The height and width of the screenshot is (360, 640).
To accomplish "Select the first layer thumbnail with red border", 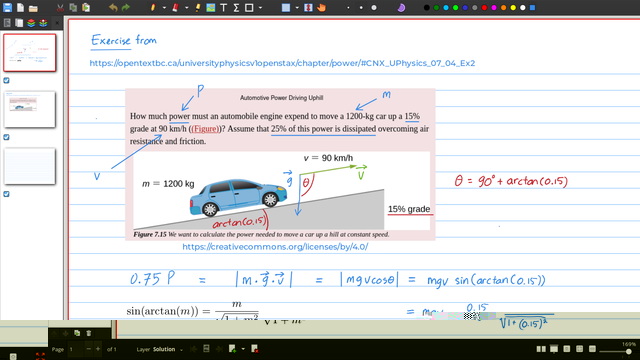I will click(30, 53).
